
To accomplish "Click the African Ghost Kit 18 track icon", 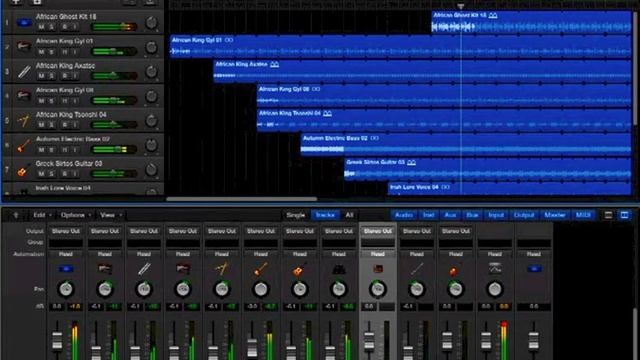I will pos(24,22).
